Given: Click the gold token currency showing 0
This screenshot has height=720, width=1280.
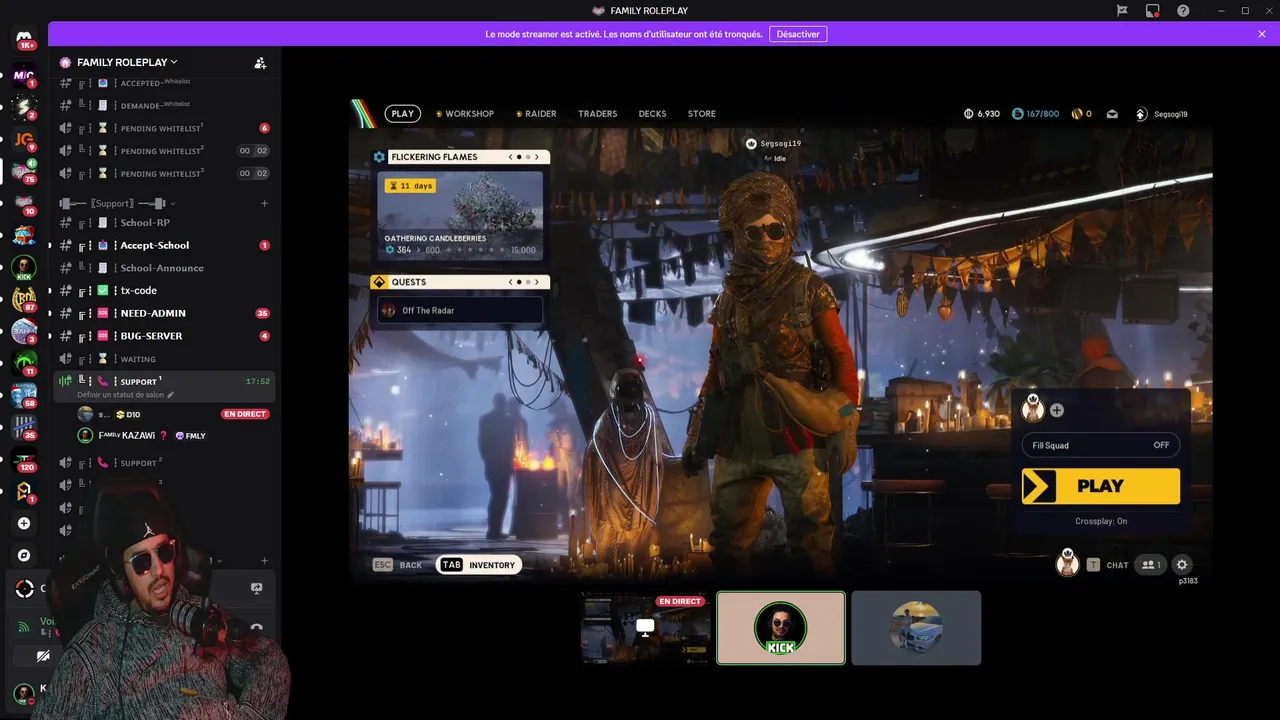Looking at the screenshot, I should pos(1081,114).
